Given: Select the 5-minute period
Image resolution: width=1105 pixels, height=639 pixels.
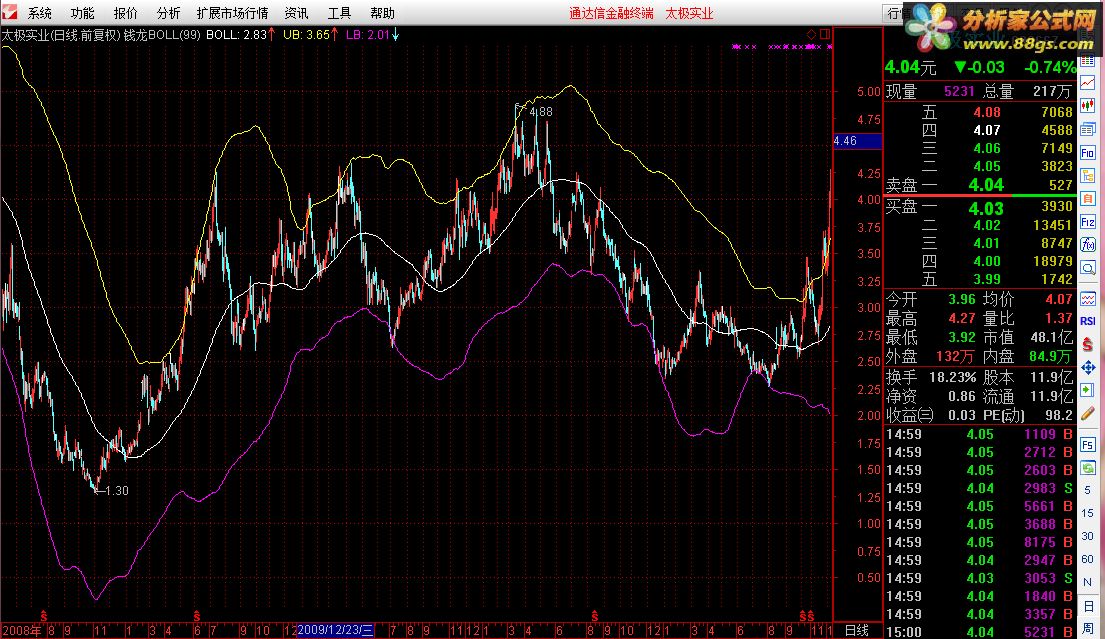Looking at the screenshot, I should [1087, 490].
